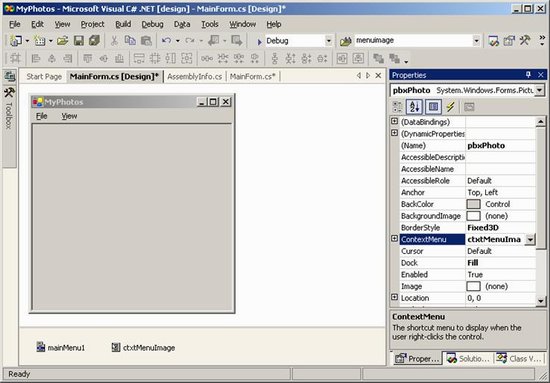The image size is (550, 383).
Task: Expand the Location property node
Action: tap(394, 297)
